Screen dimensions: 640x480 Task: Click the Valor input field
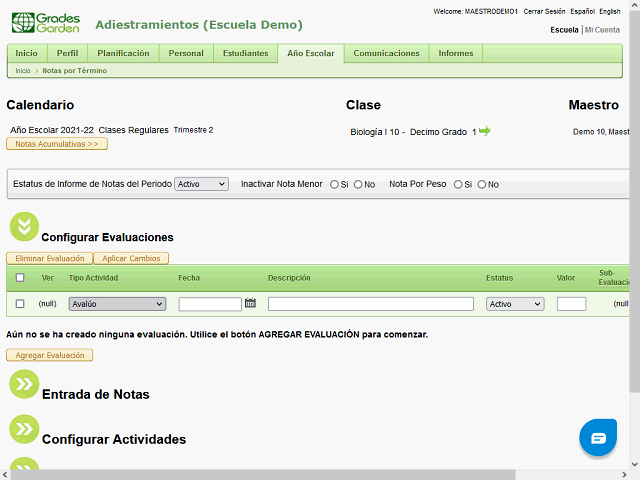(571, 304)
